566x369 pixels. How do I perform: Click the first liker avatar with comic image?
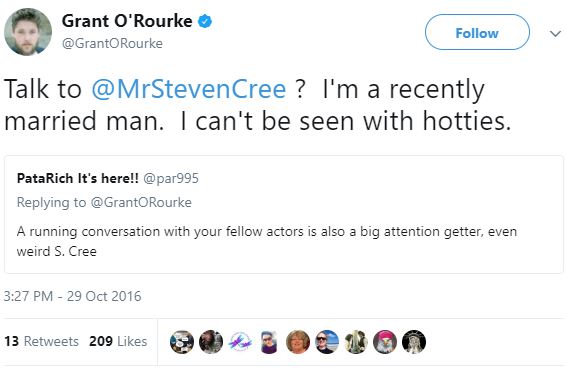tap(182, 342)
